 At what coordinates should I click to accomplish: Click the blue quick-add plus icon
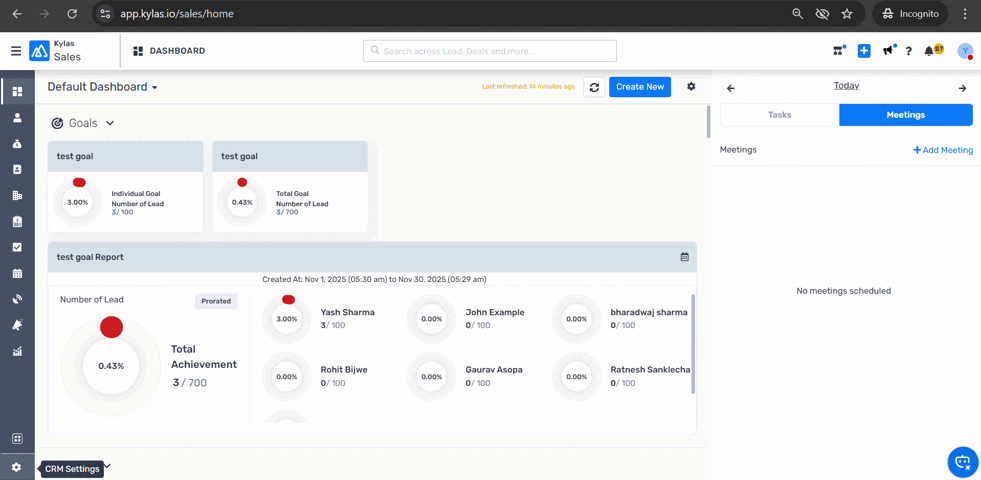pyautogui.click(x=864, y=51)
